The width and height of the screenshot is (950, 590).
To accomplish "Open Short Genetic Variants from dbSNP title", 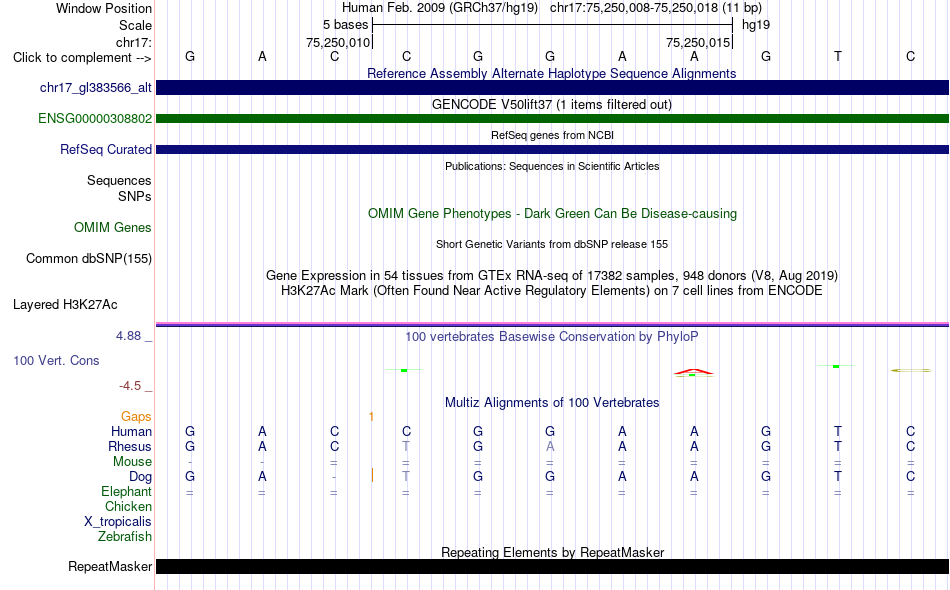I will [552, 244].
